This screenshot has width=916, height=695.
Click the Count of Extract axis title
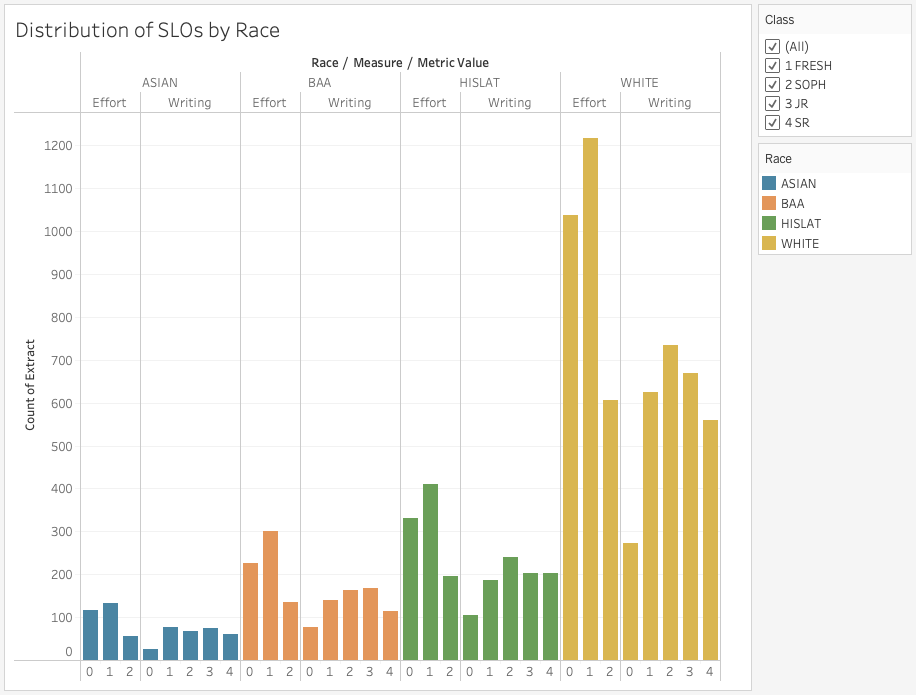click(30, 386)
